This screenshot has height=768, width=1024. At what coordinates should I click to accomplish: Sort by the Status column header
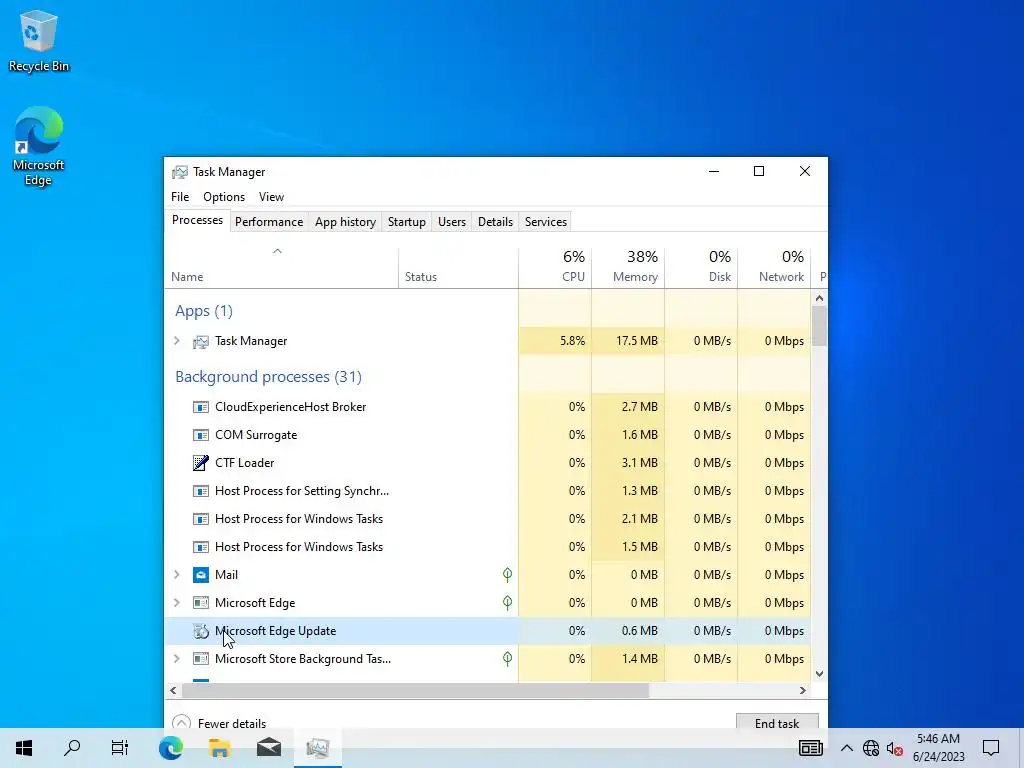[x=458, y=268]
